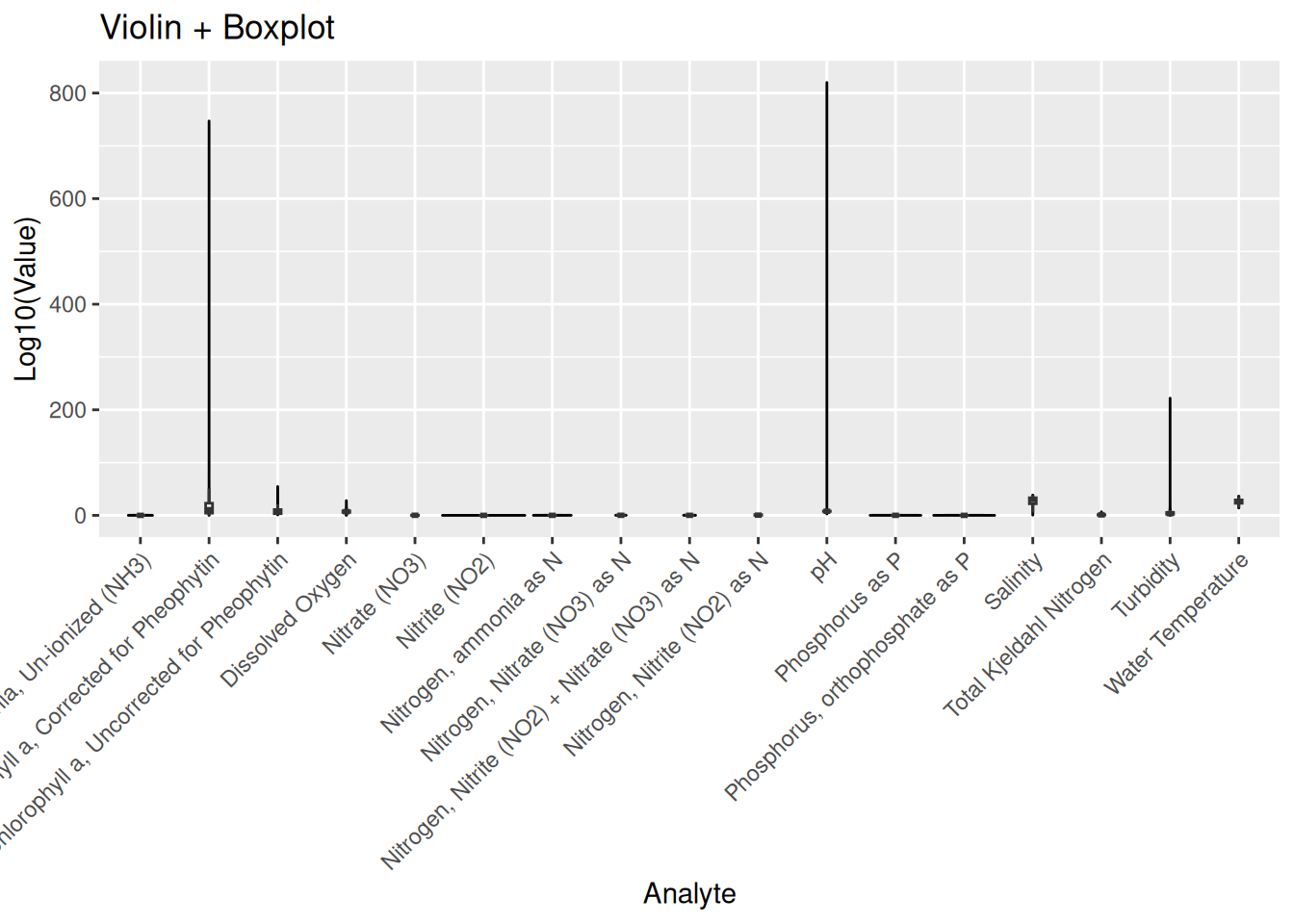Image resolution: width=1294 pixels, height=924 pixels.
Task: Click the "Violin + Boxplot" chart title
Action: coord(218,28)
